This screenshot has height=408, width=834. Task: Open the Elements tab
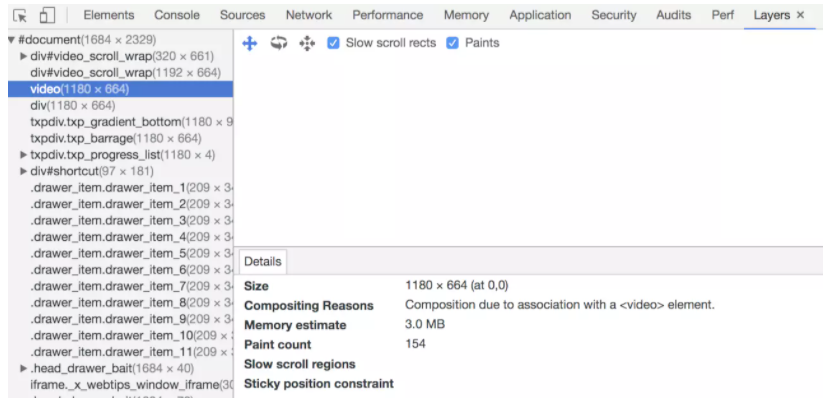point(109,15)
